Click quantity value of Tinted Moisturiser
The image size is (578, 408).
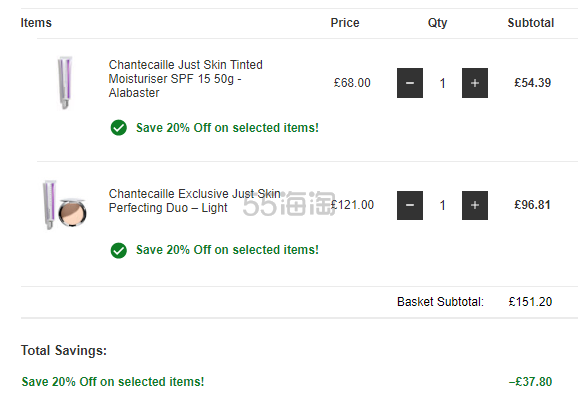coord(442,83)
